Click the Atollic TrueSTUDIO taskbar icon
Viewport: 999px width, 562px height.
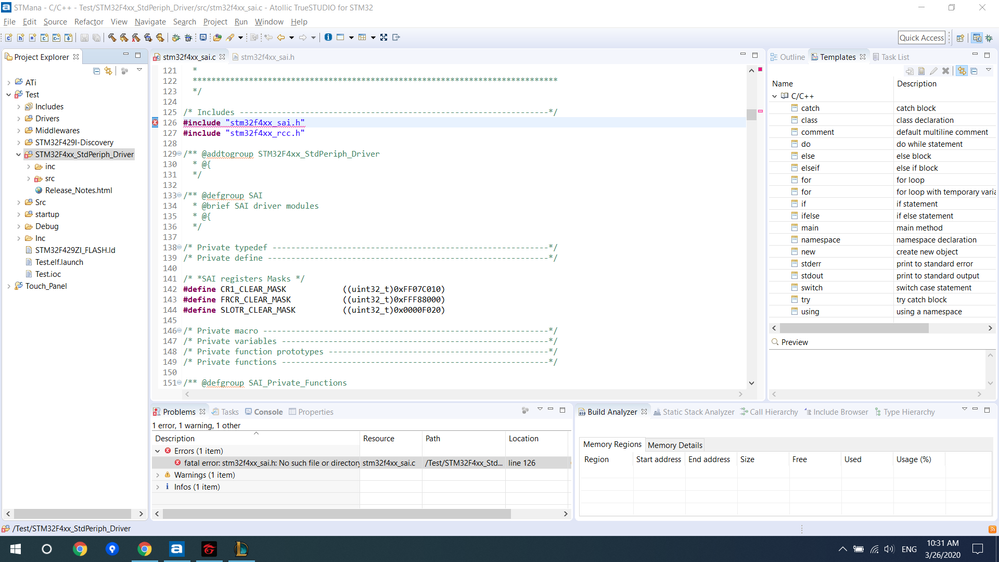coord(176,549)
